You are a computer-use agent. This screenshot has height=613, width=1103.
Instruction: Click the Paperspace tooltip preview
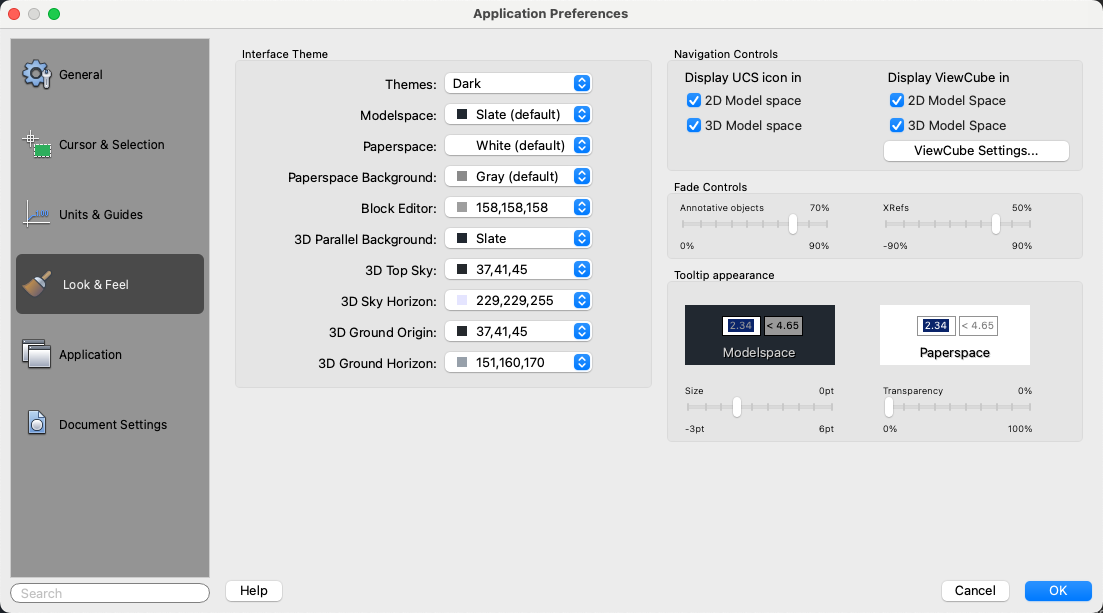tap(954, 335)
